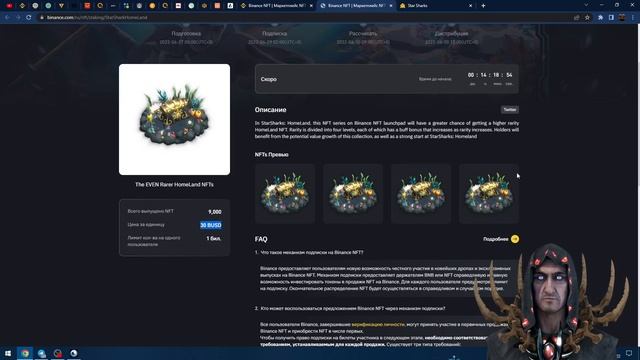
Task: Click the Скоро status label
Action: (269, 79)
